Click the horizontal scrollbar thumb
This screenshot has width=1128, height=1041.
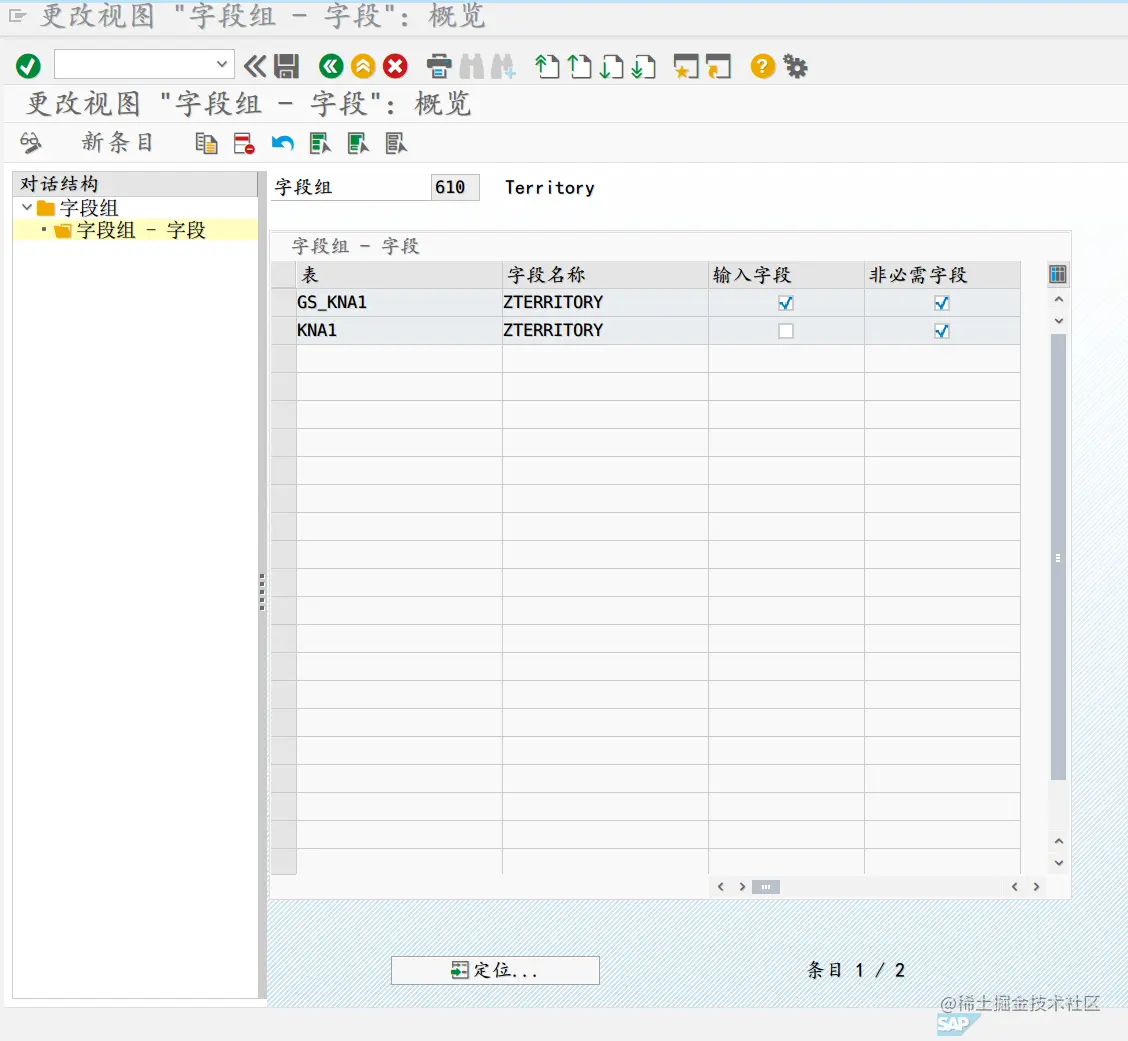point(765,887)
